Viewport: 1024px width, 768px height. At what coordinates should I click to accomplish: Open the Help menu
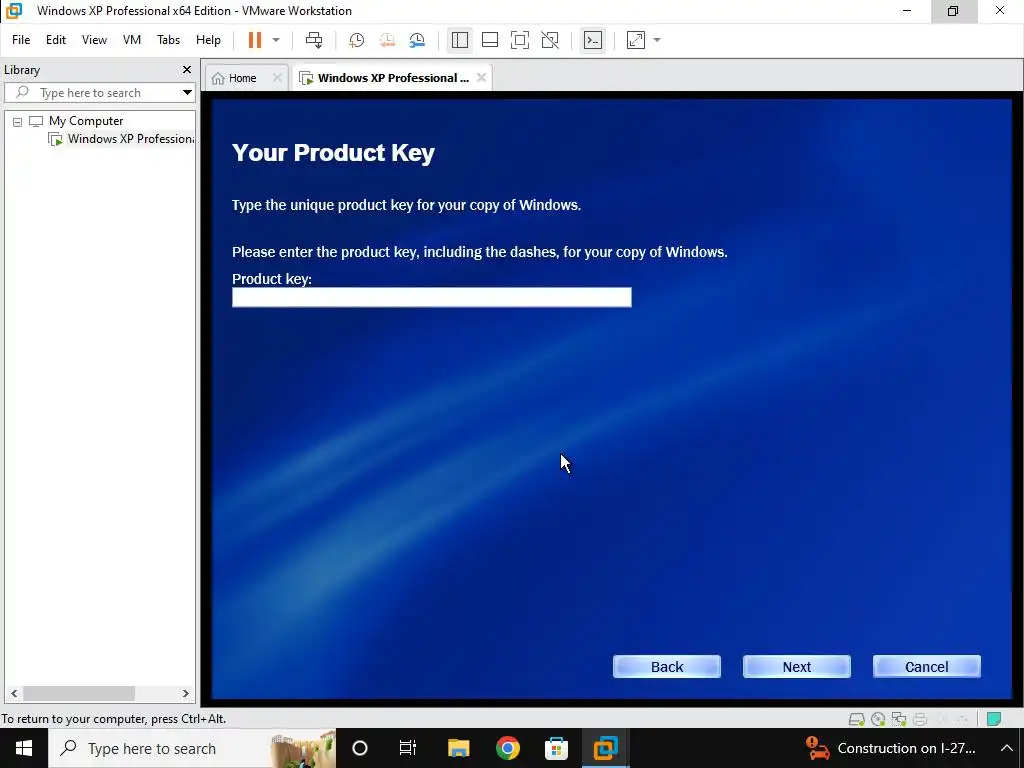[x=208, y=40]
